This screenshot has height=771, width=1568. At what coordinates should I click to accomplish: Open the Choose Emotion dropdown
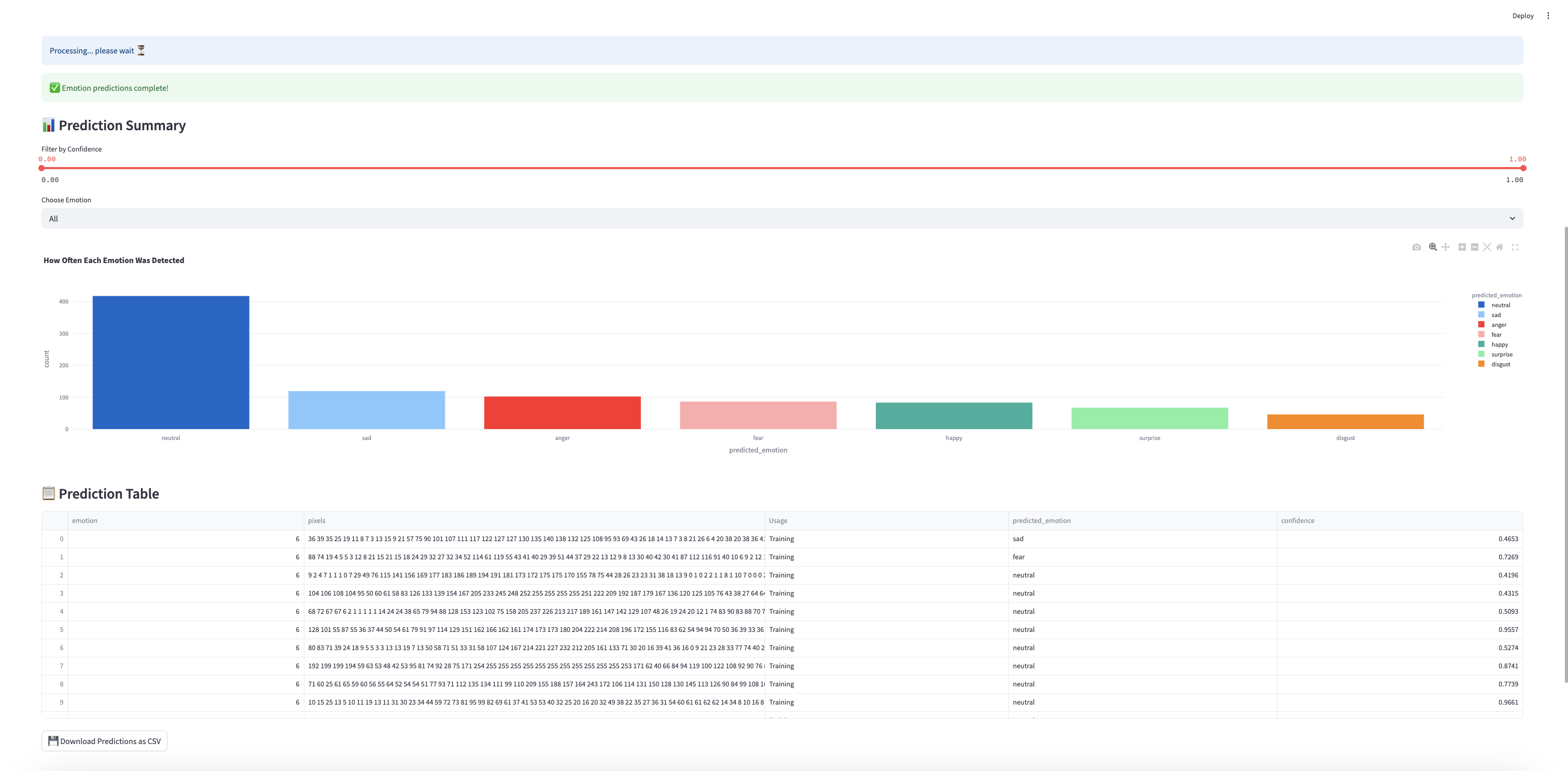781,218
